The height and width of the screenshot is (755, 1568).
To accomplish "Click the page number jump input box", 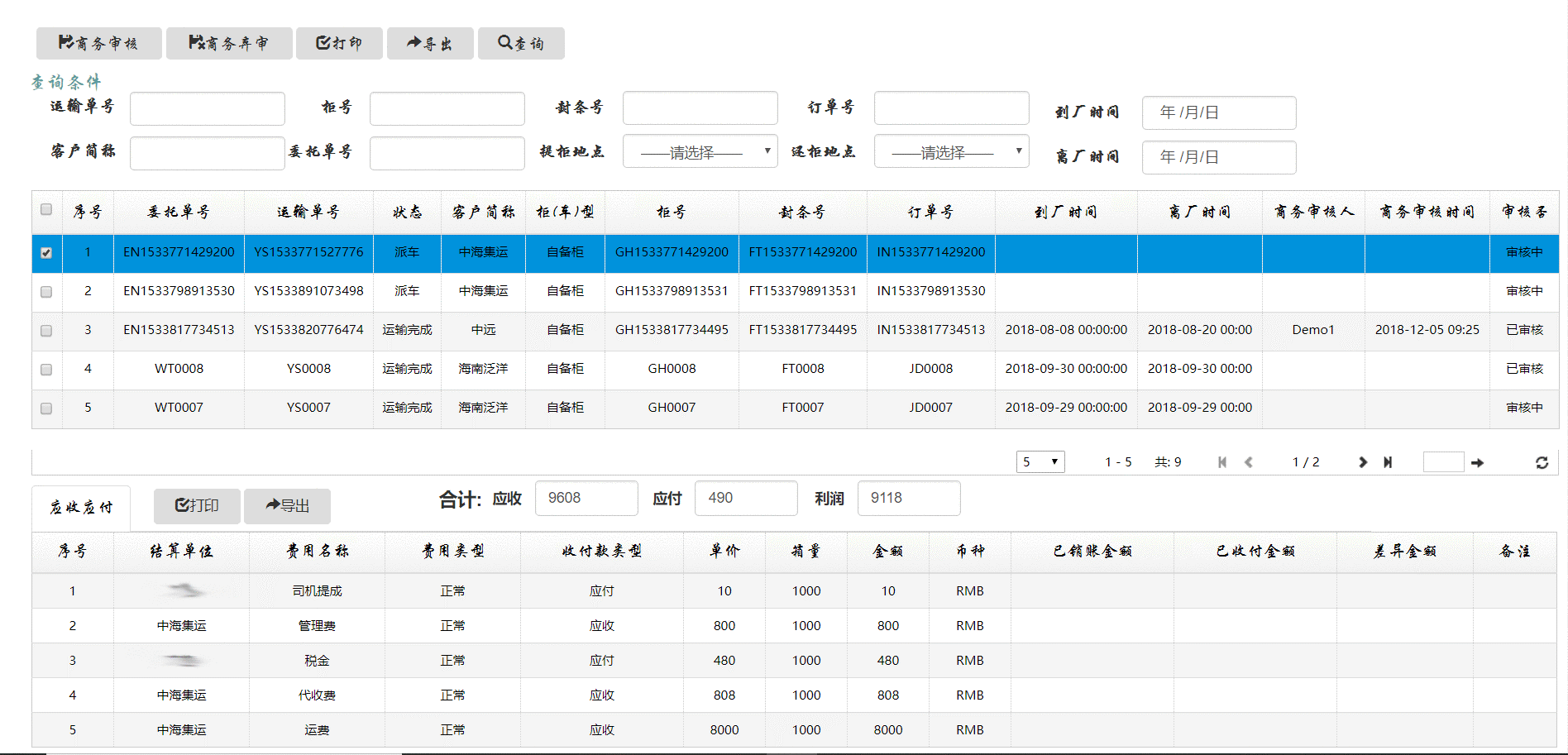I will [x=1444, y=462].
